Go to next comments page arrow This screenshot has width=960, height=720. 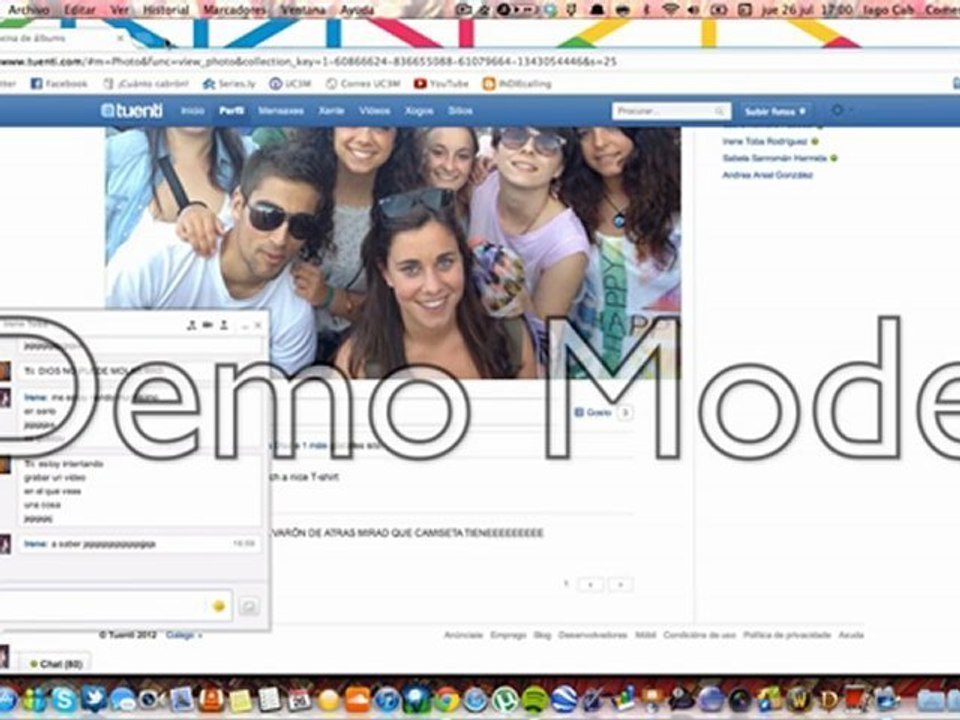(x=620, y=585)
